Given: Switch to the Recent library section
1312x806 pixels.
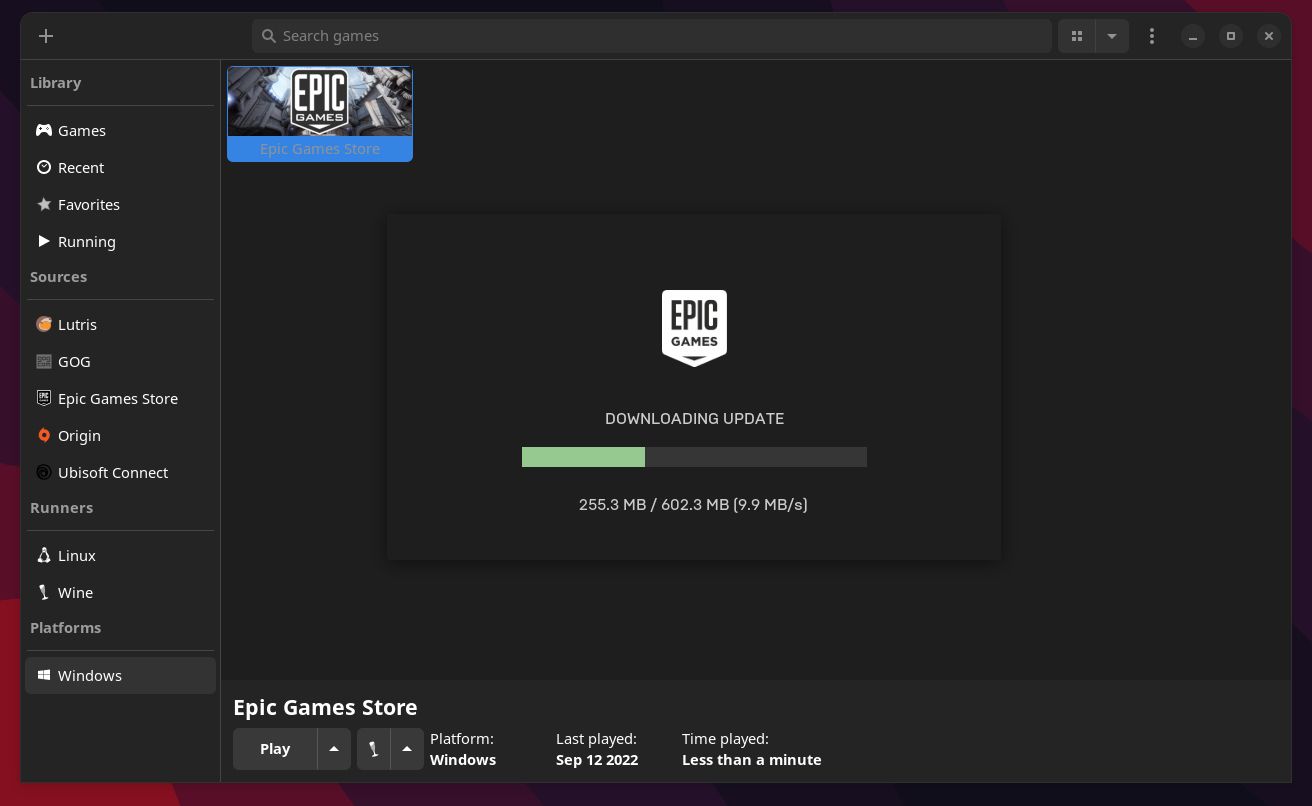Looking at the screenshot, I should [81, 167].
